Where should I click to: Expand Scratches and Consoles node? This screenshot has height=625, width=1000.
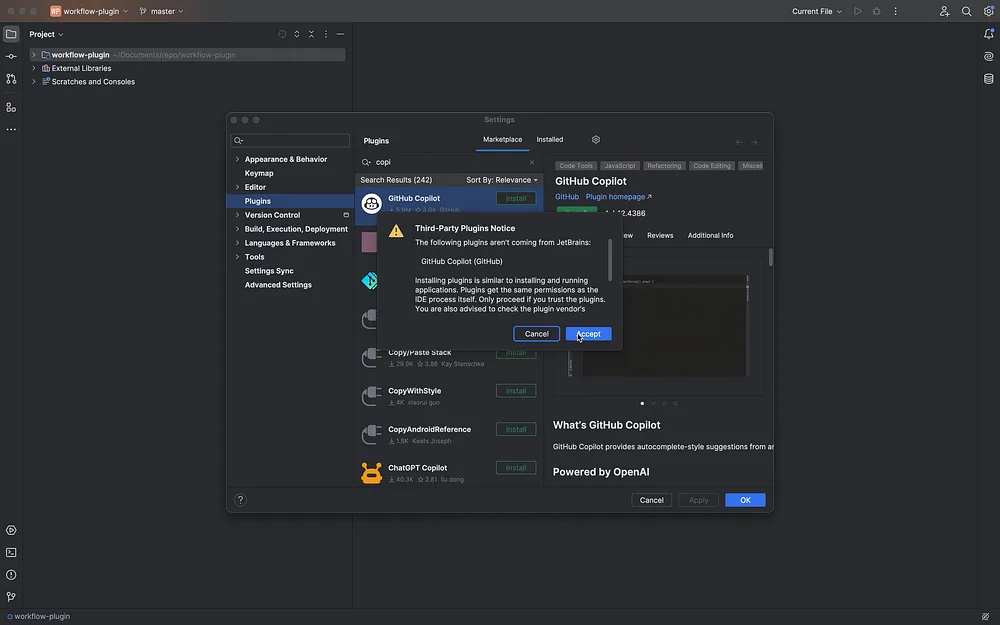tap(34, 82)
